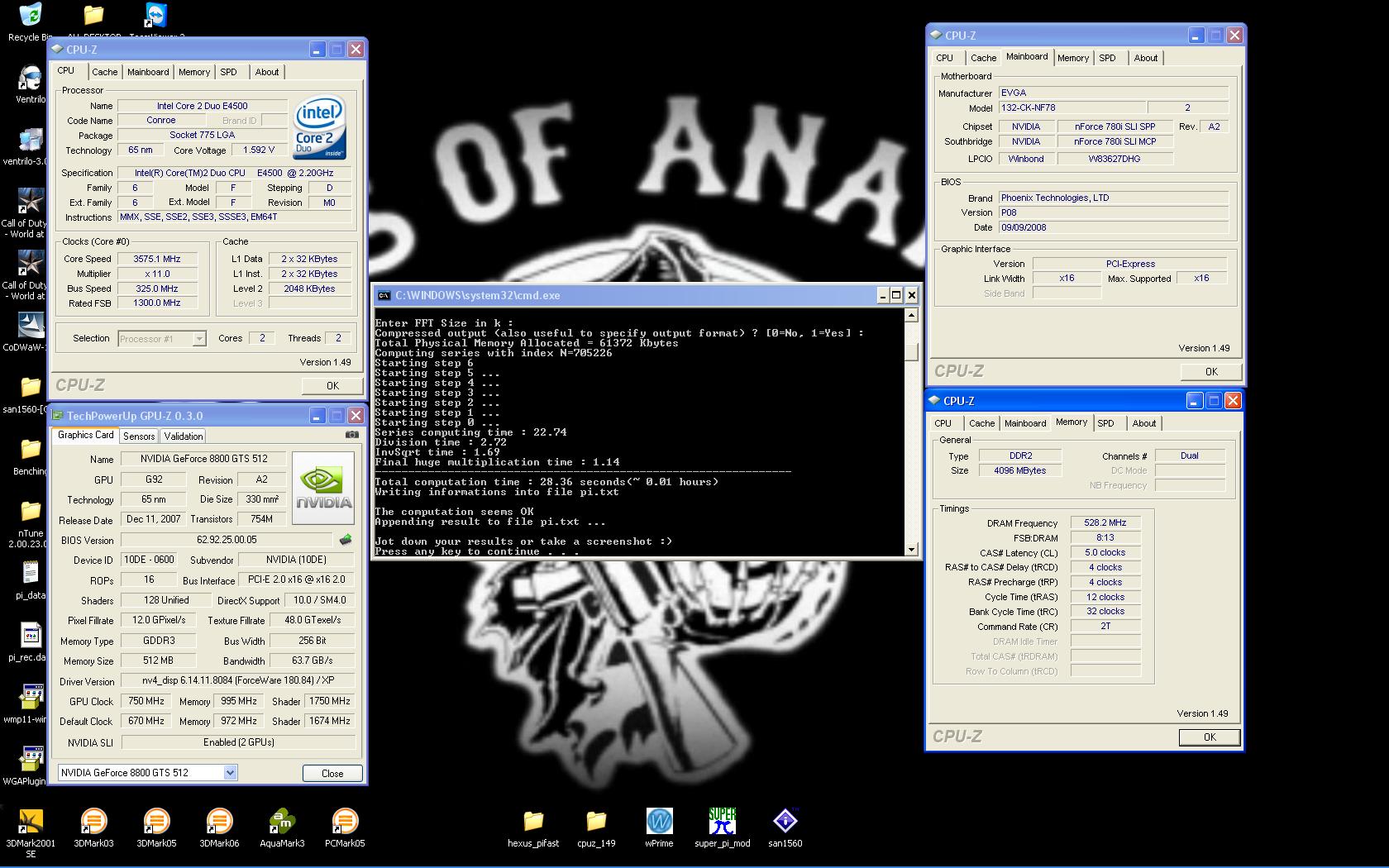Launch 3DMark2001 SE shortcut
This screenshot has height=868, width=1389.
pos(31,822)
